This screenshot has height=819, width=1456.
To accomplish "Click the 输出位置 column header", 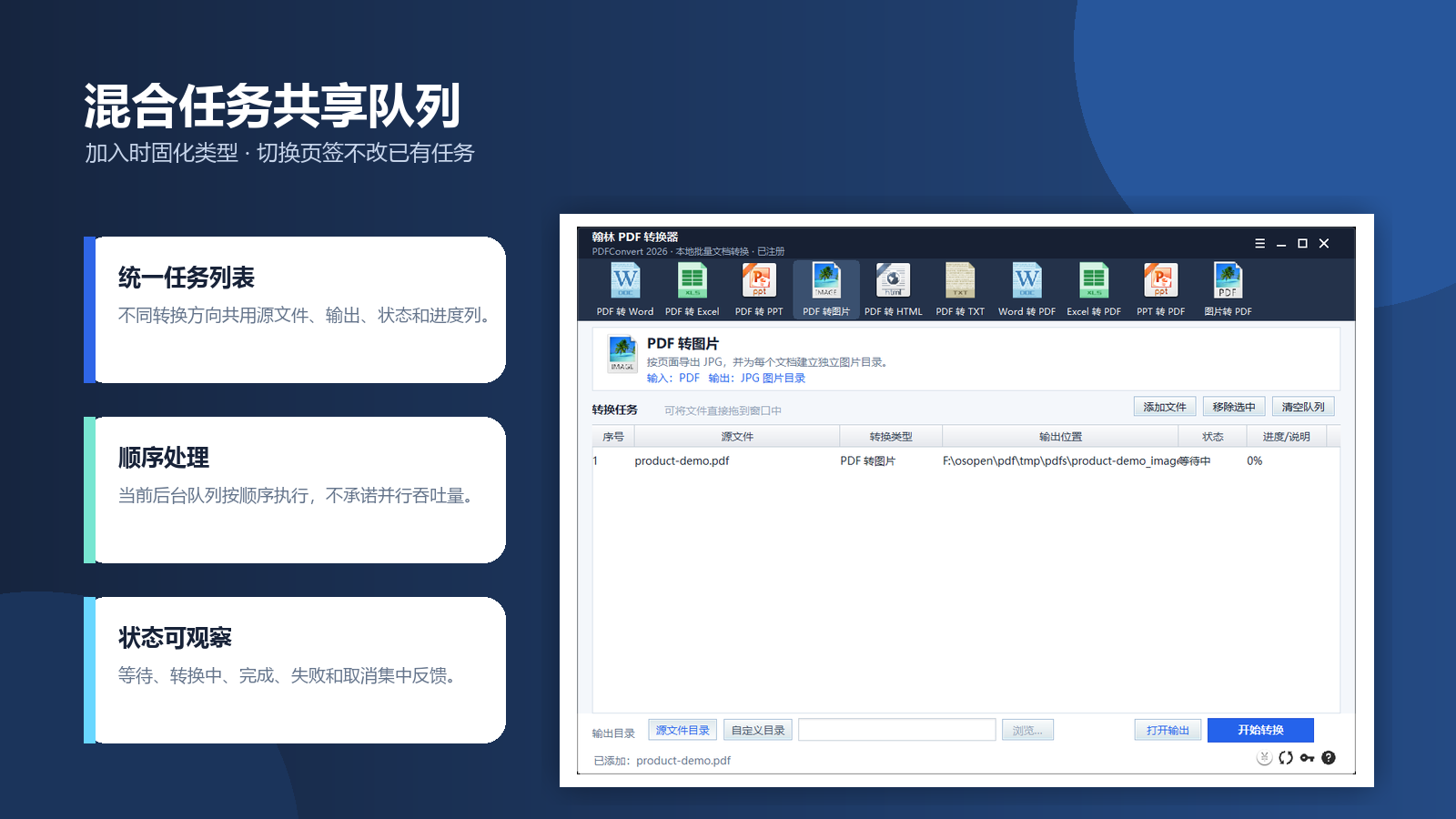I will pos(1060,437).
